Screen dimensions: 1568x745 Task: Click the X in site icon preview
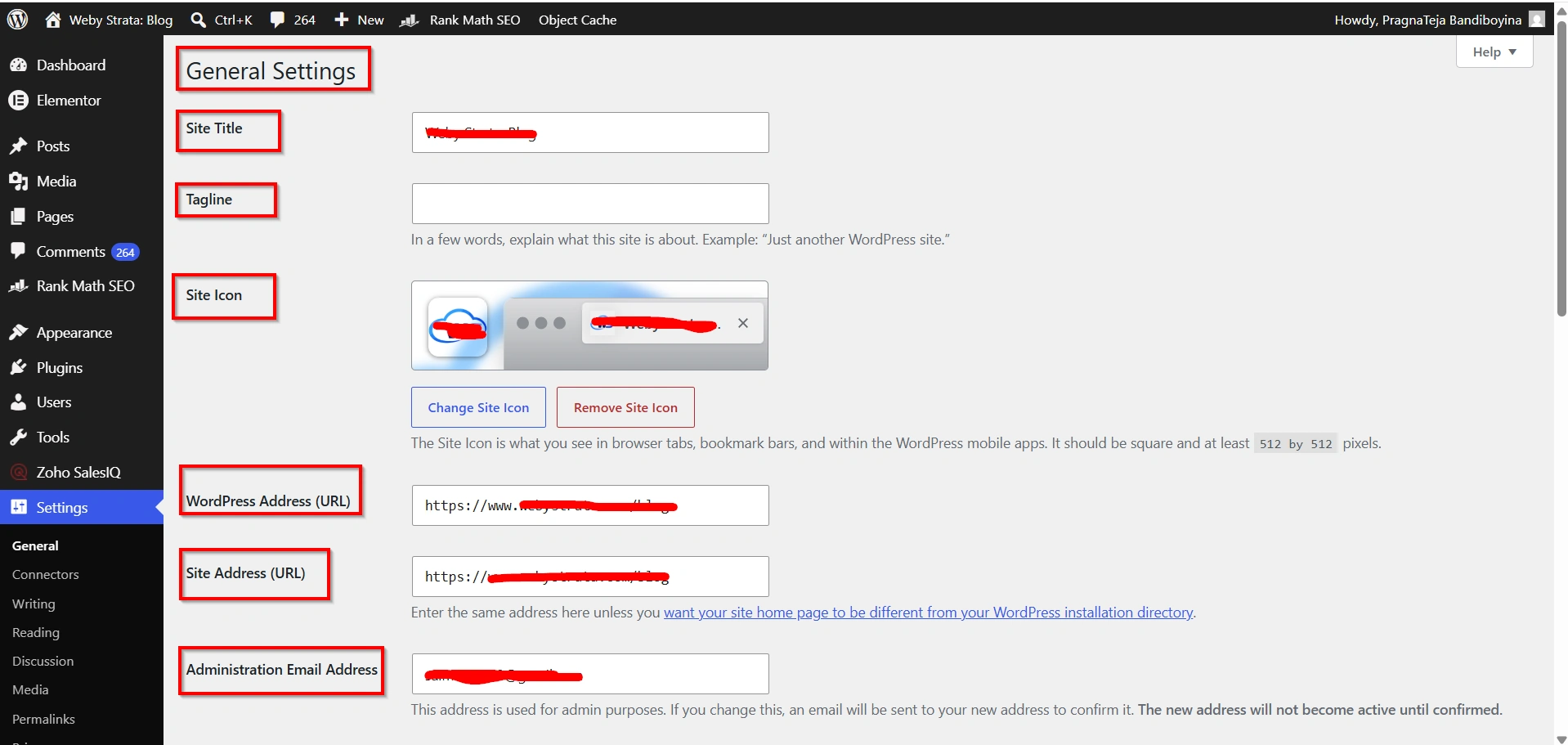(743, 323)
